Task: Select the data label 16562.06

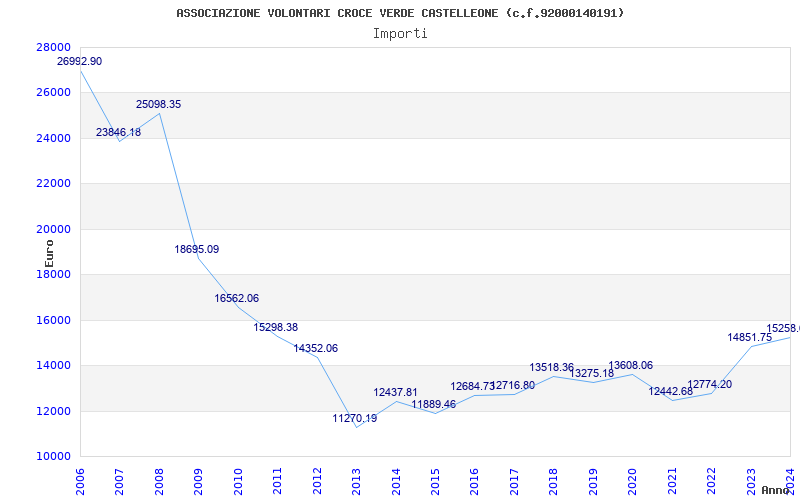Action: point(237,298)
